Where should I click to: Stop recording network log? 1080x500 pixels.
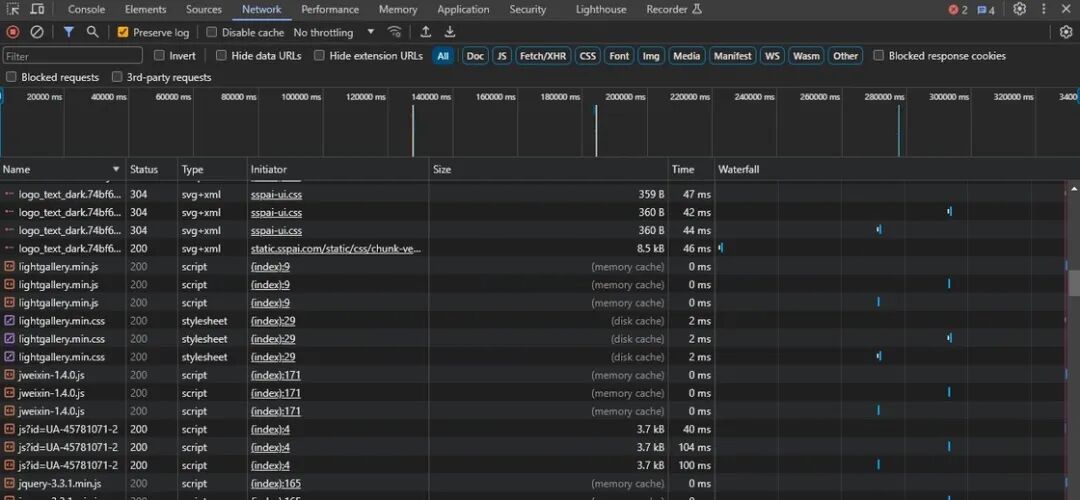click(12, 32)
